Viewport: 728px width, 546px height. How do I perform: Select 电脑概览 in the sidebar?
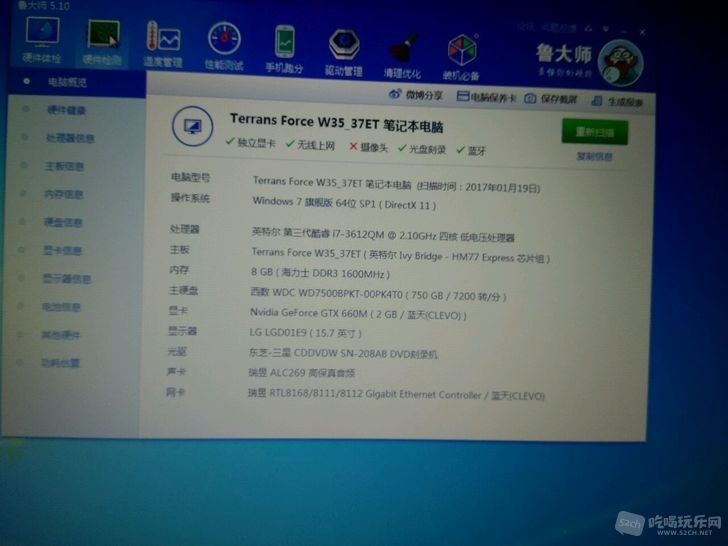pos(67,82)
